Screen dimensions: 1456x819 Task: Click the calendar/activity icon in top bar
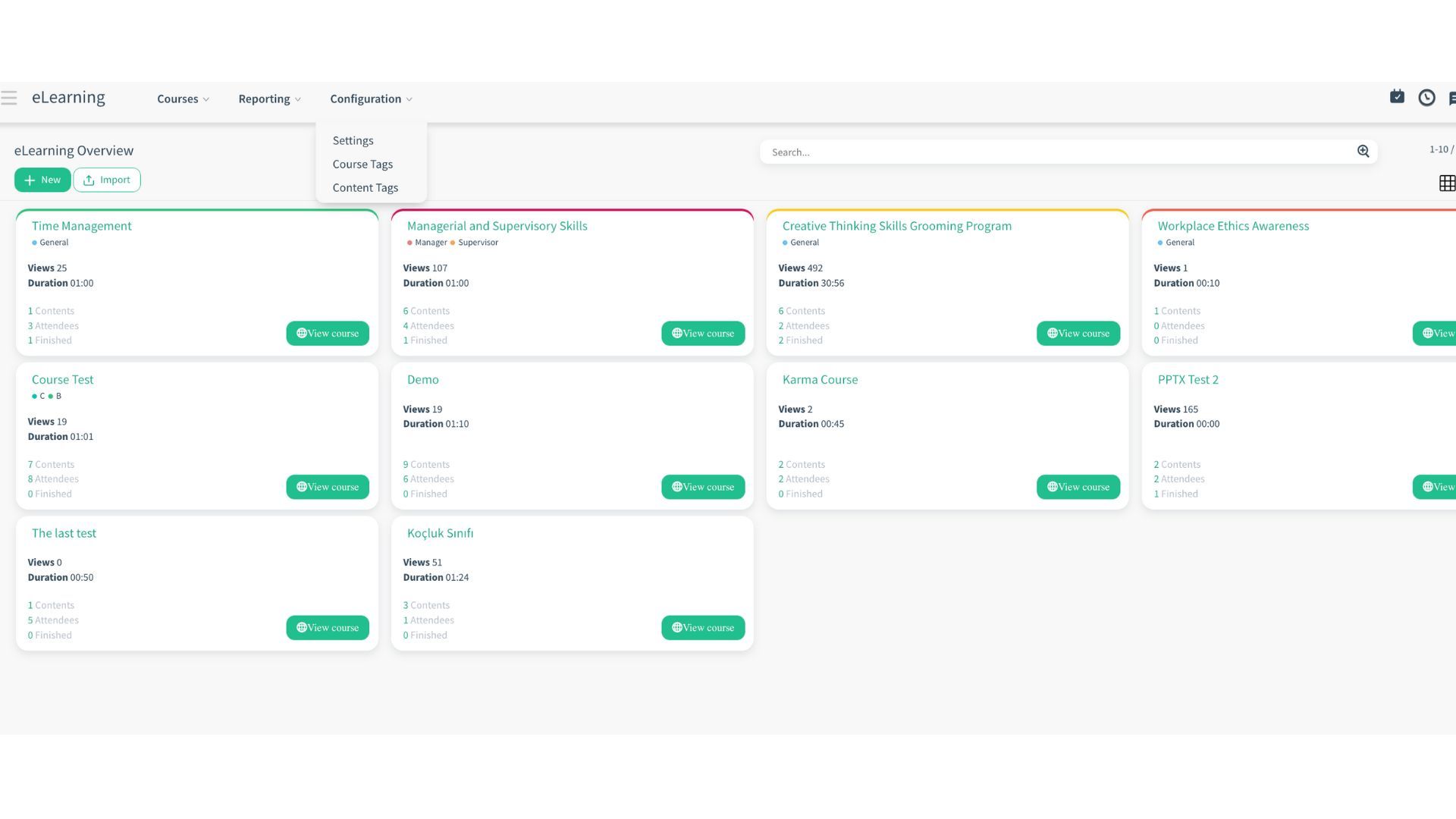tap(1397, 97)
